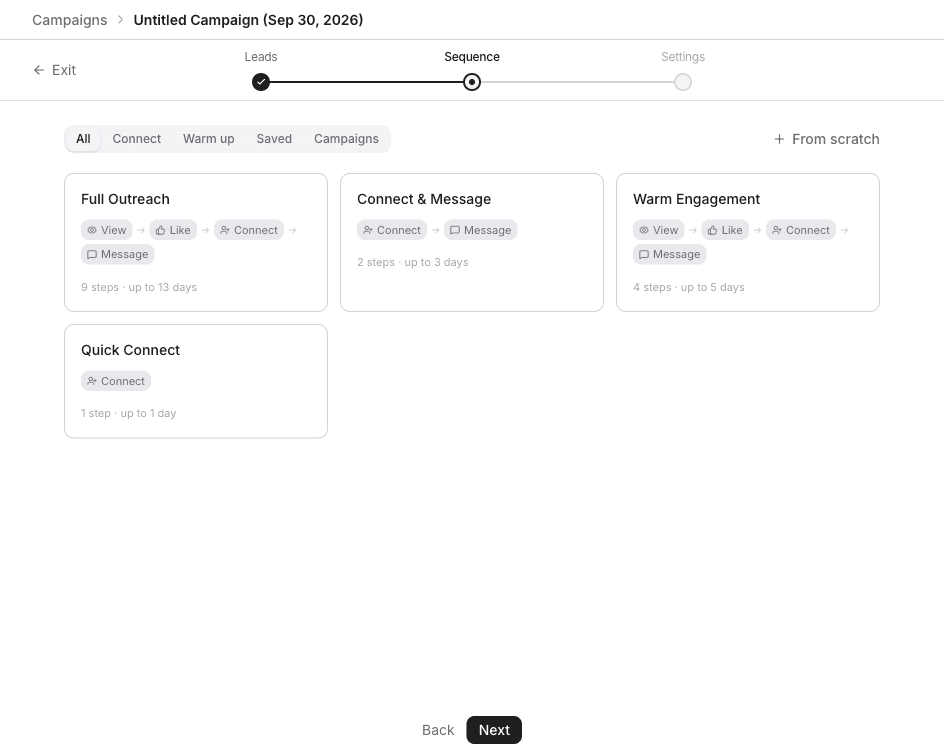
Task: Click the Like chip in Warm Engagement
Action: pyautogui.click(x=725, y=230)
